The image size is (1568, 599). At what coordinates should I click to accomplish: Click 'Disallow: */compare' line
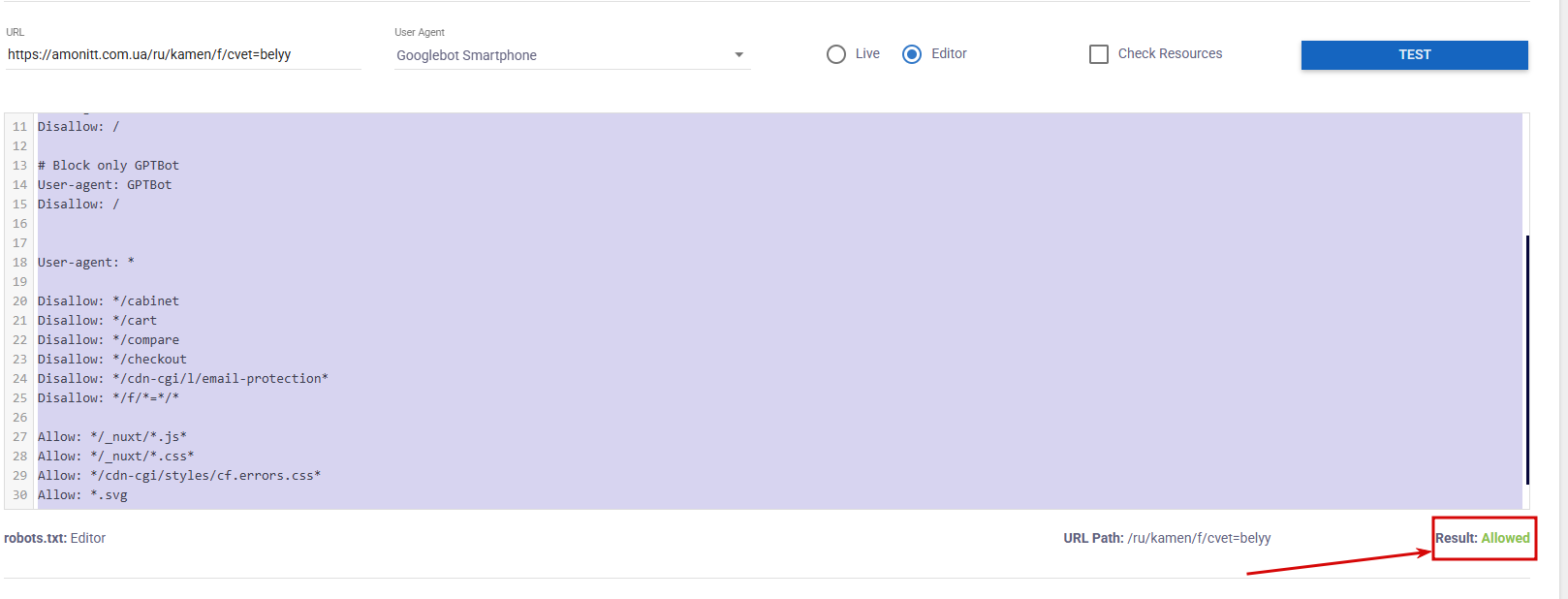coord(109,339)
